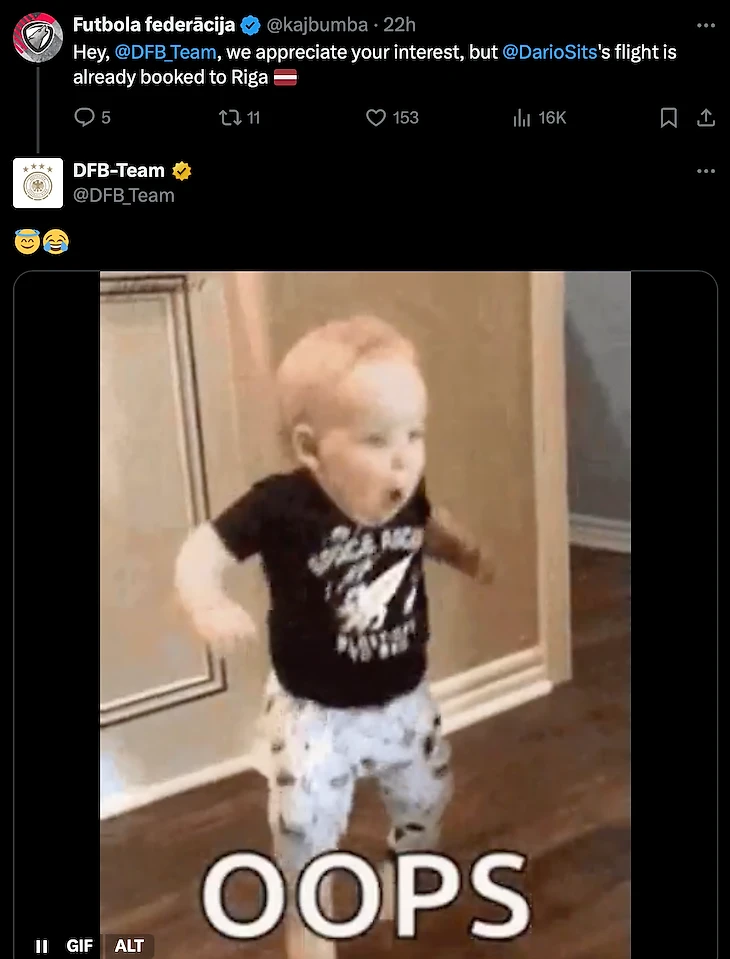Click the Futbola federācija display name

pos(154,24)
